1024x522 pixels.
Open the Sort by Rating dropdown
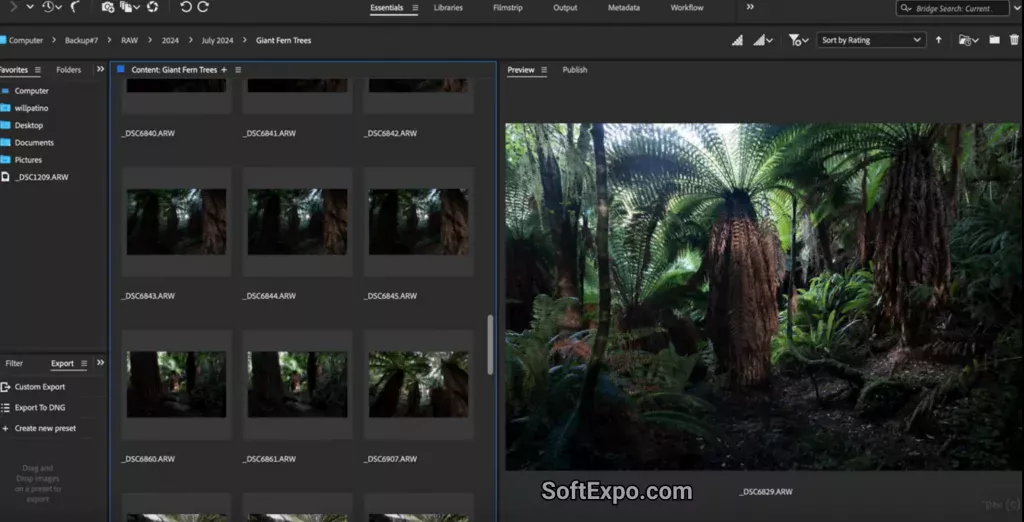[871, 41]
